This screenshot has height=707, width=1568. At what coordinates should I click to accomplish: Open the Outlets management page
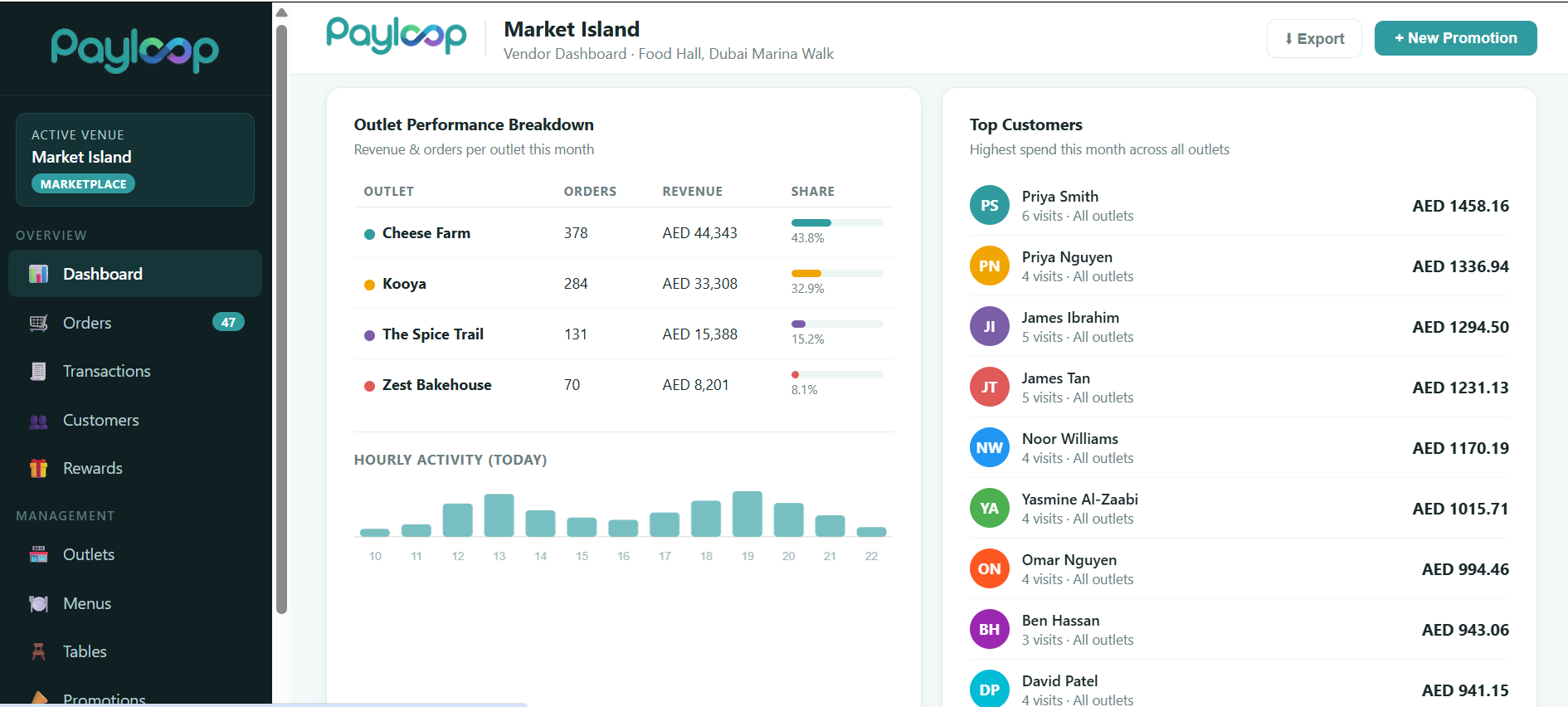[x=135, y=554]
